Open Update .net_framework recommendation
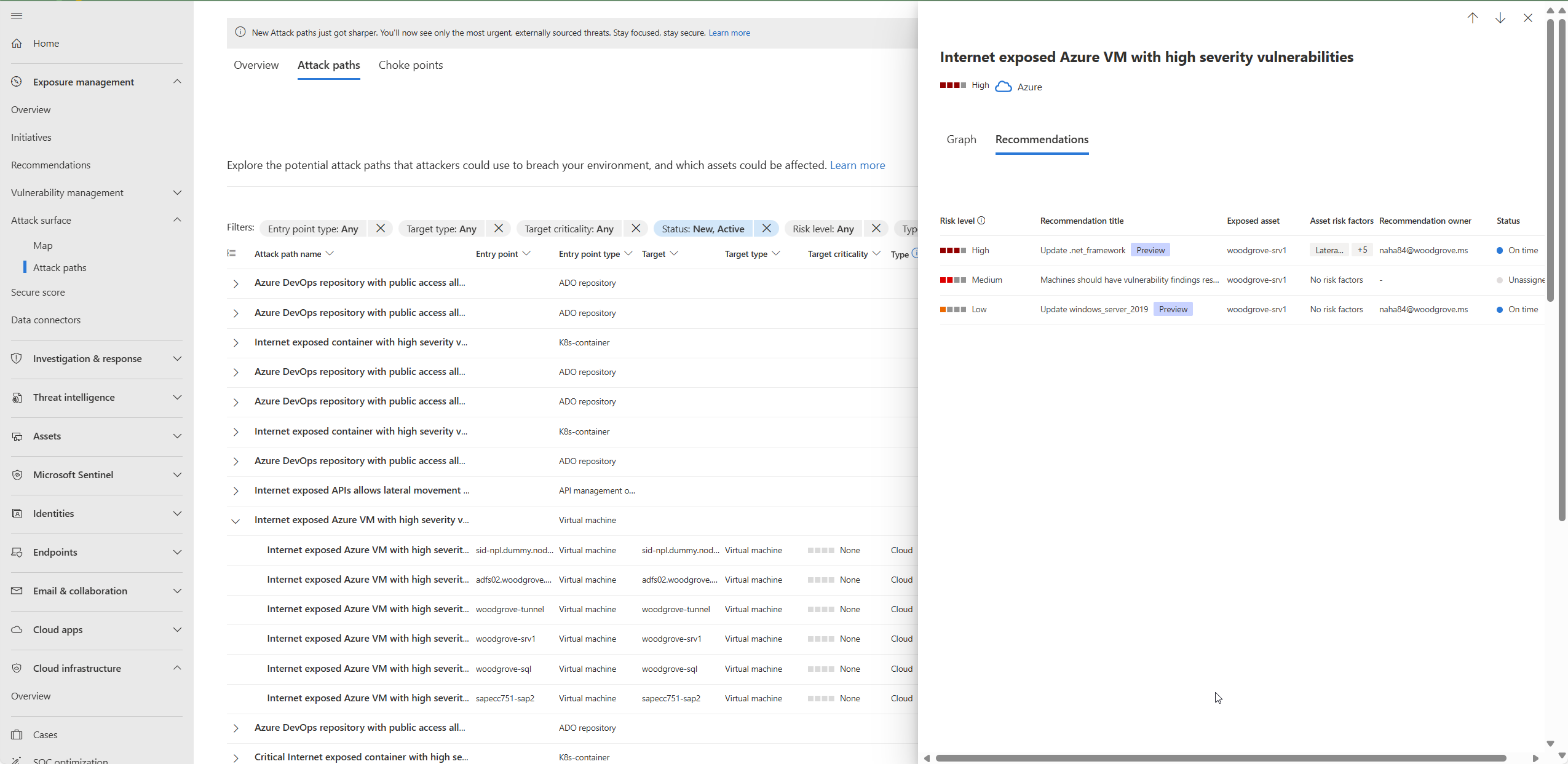The height and width of the screenshot is (764, 1568). 1082,250
